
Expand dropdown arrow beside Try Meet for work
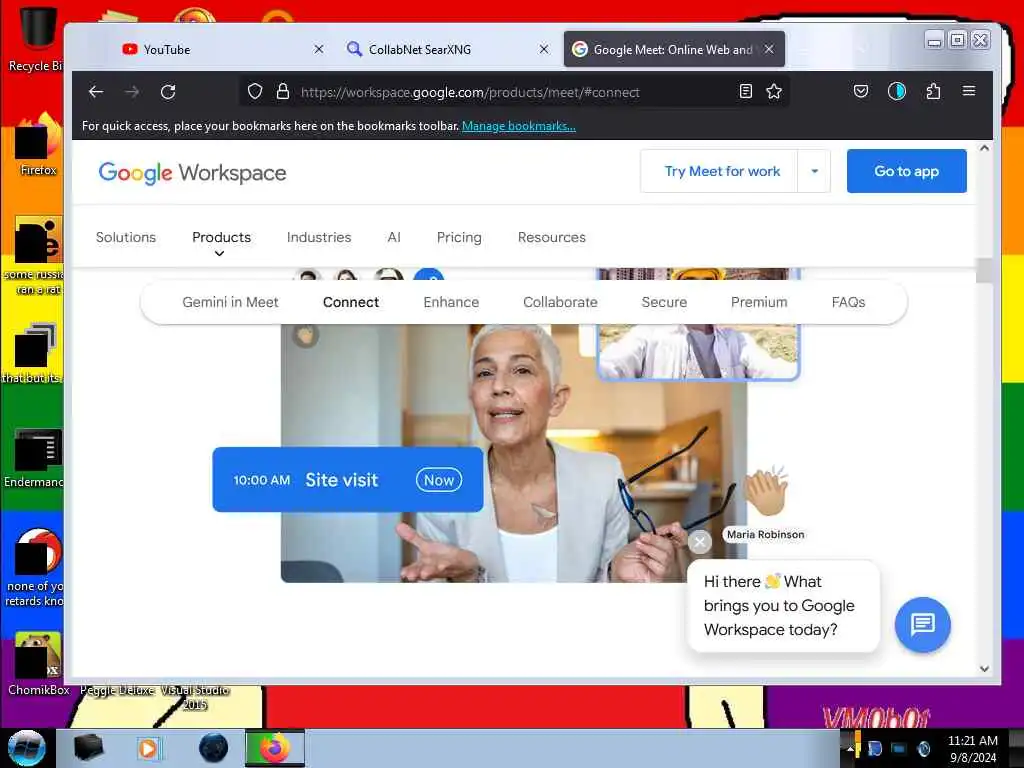coord(814,171)
